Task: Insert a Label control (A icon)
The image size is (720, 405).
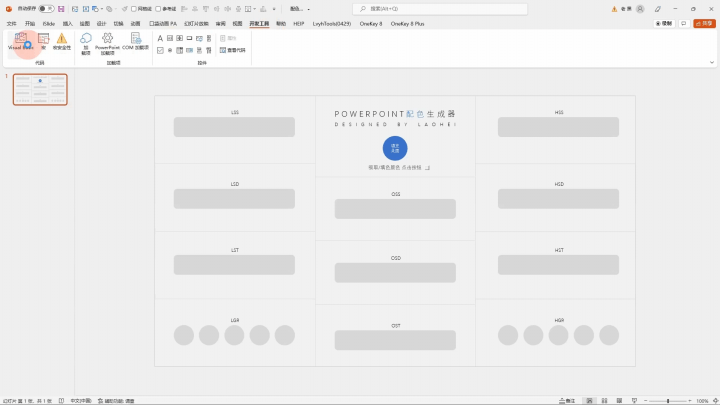Action: (160, 38)
